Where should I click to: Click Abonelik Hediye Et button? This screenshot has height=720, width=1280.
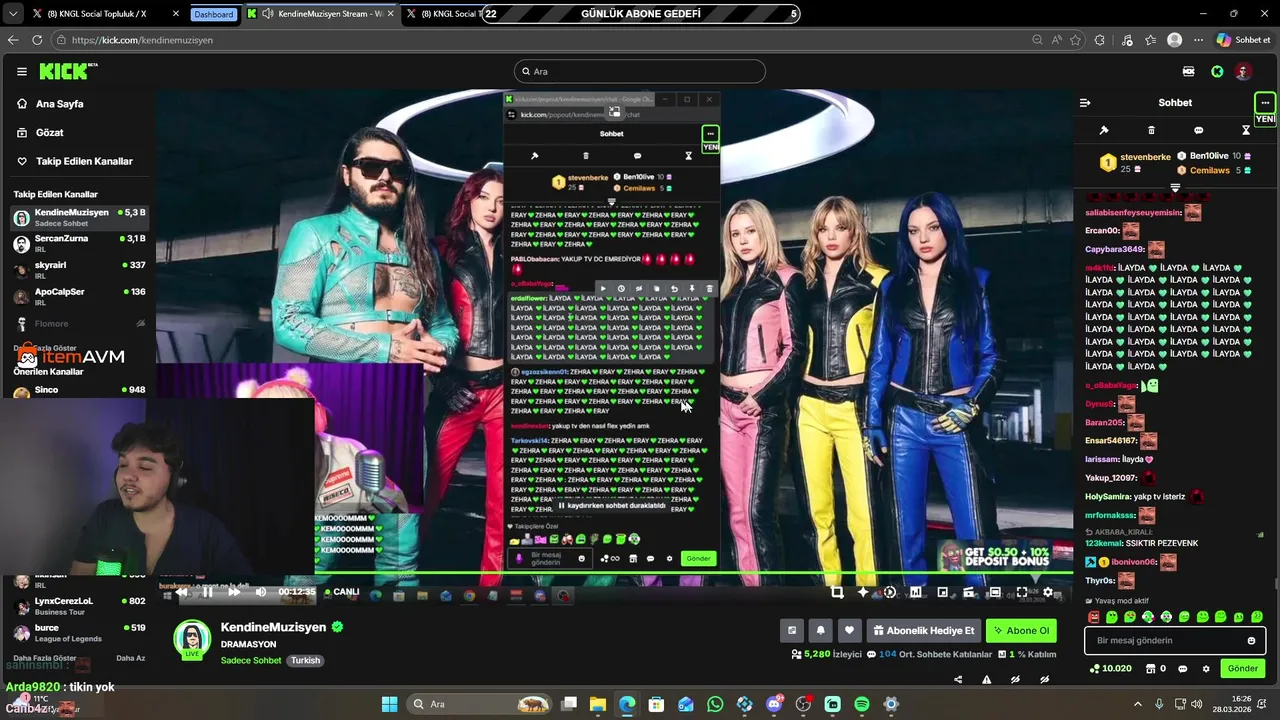pos(924,630)
